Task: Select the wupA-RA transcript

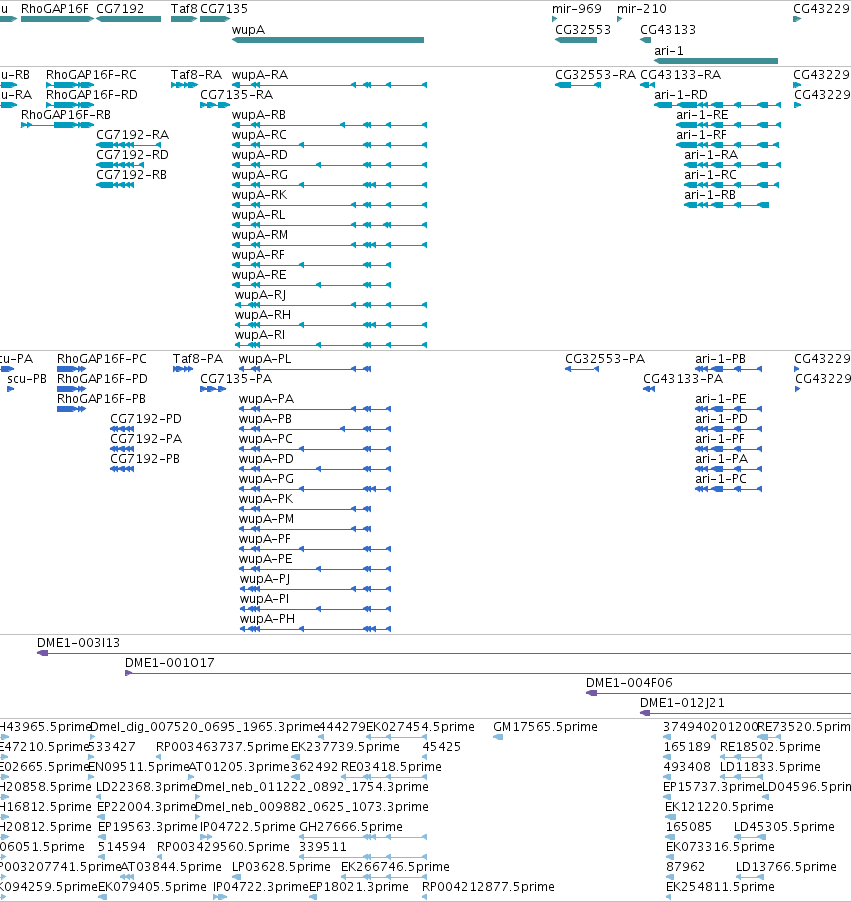Action: tap(329, 85)
